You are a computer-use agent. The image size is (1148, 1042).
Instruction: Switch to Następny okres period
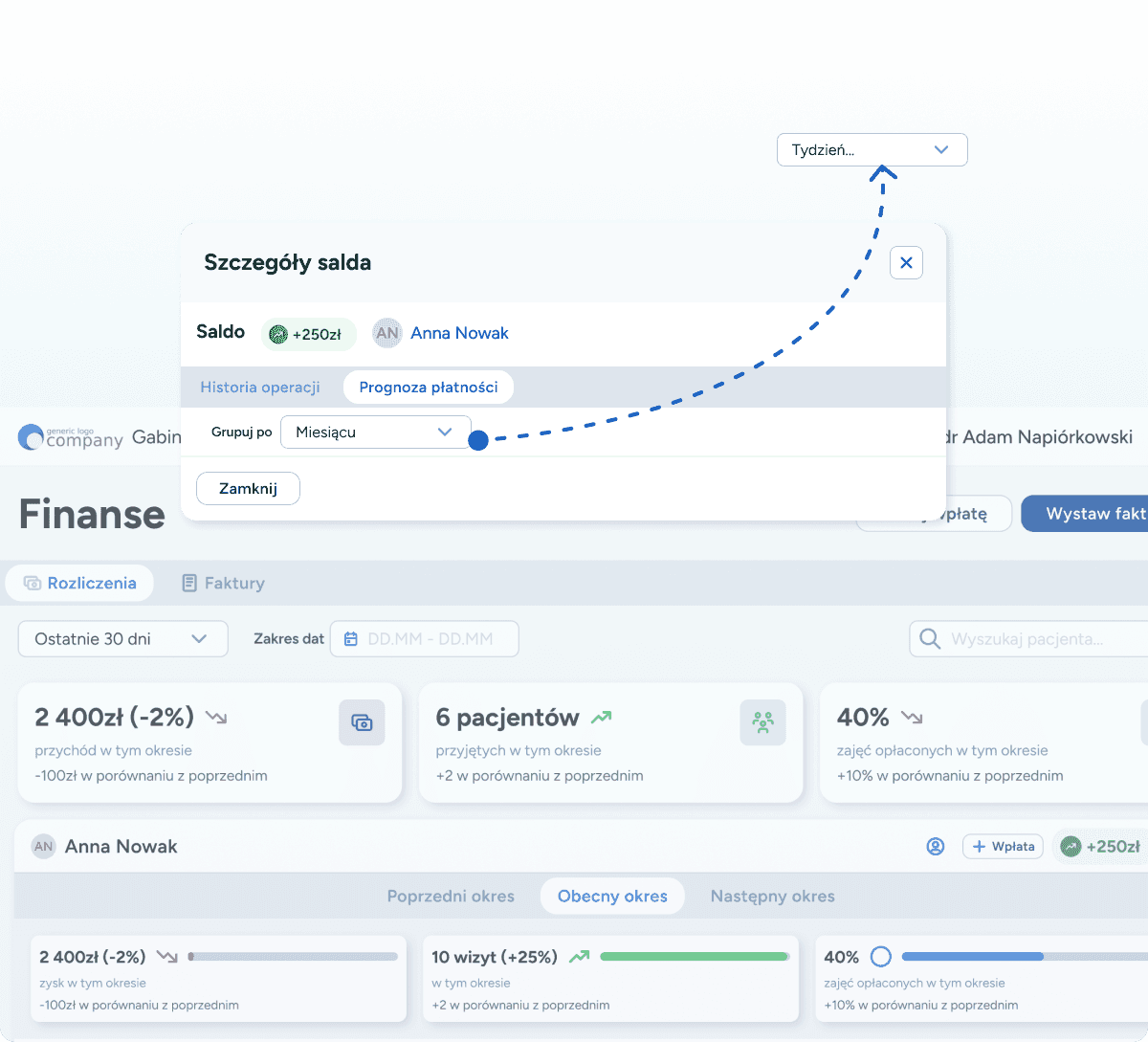772,897
